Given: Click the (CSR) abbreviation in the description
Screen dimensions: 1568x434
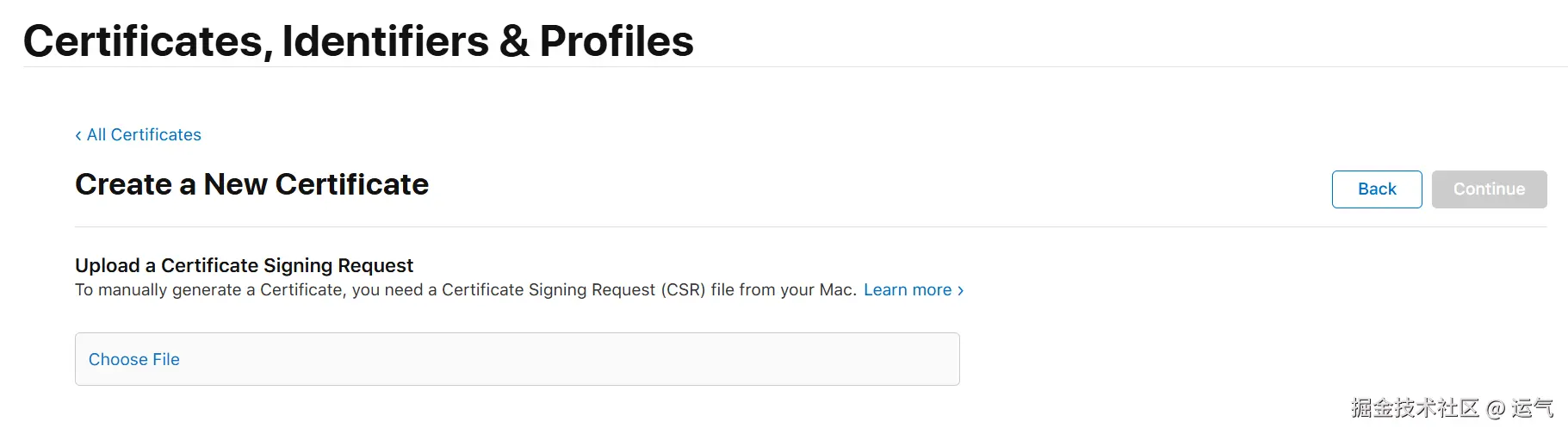Looking at the screenshot, I should (x=683, y=290).
